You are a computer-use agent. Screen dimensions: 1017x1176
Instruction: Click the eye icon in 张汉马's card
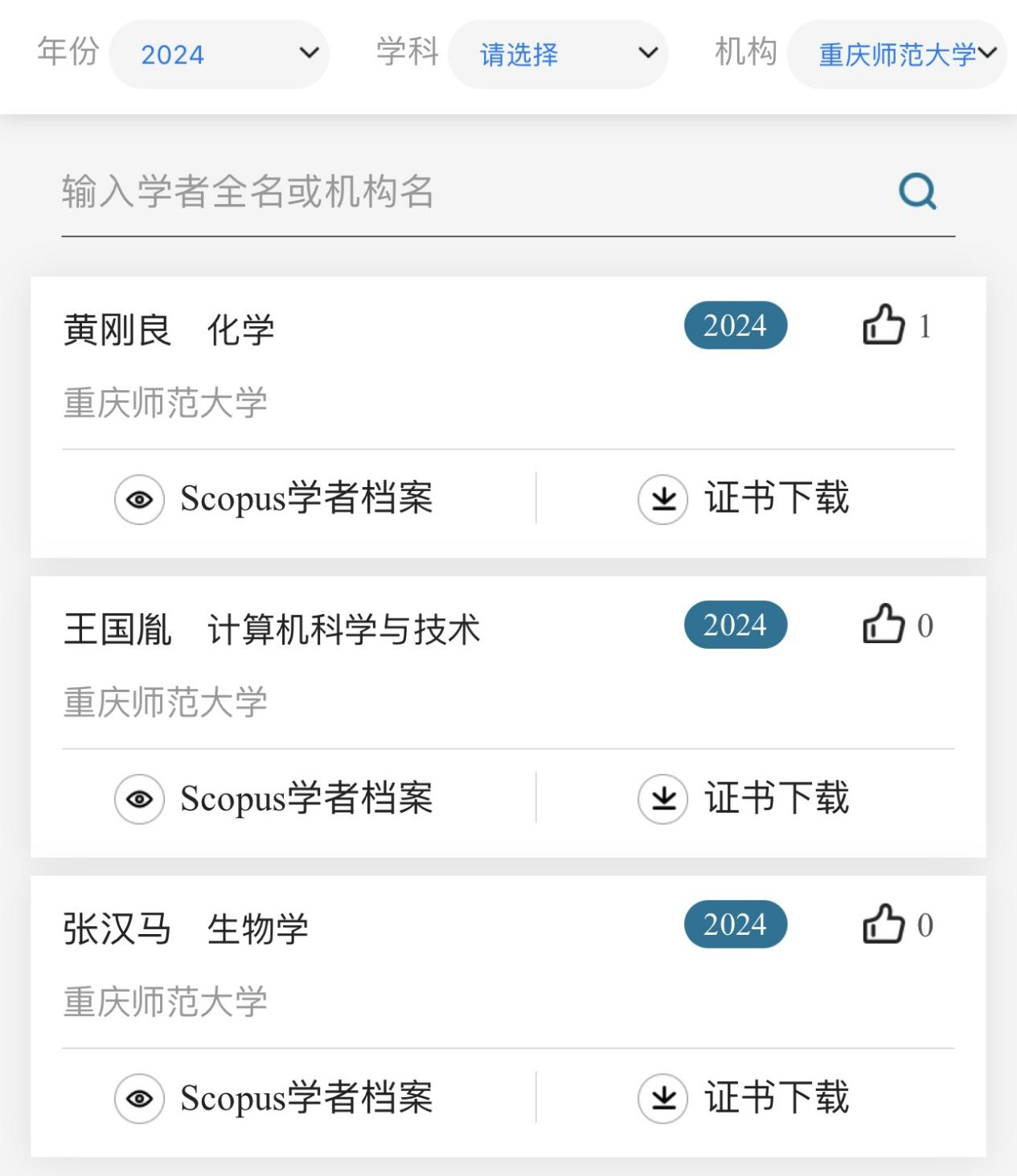[x=140, y=1098]
